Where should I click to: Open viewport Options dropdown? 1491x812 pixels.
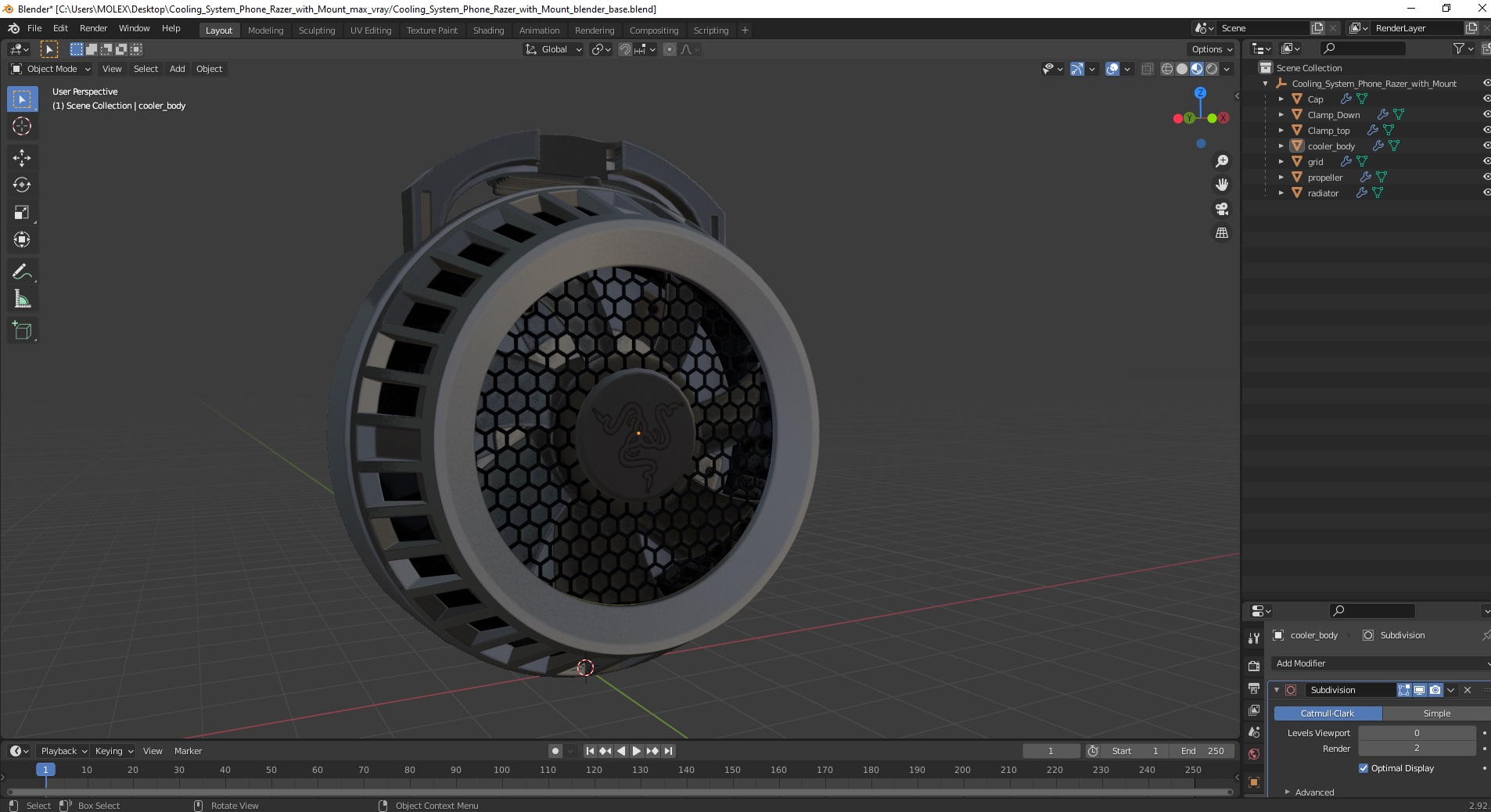click(x=1211, y=49)
